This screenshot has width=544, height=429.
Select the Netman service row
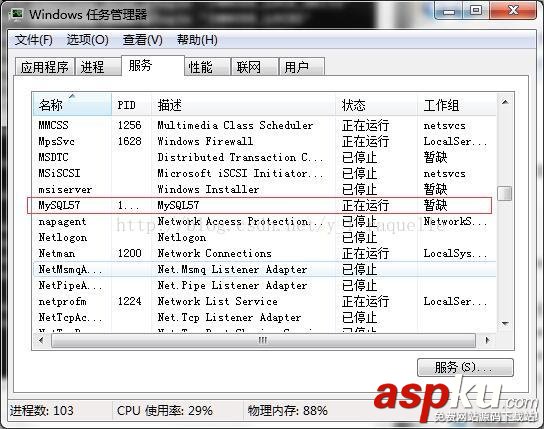pos(264,254)
